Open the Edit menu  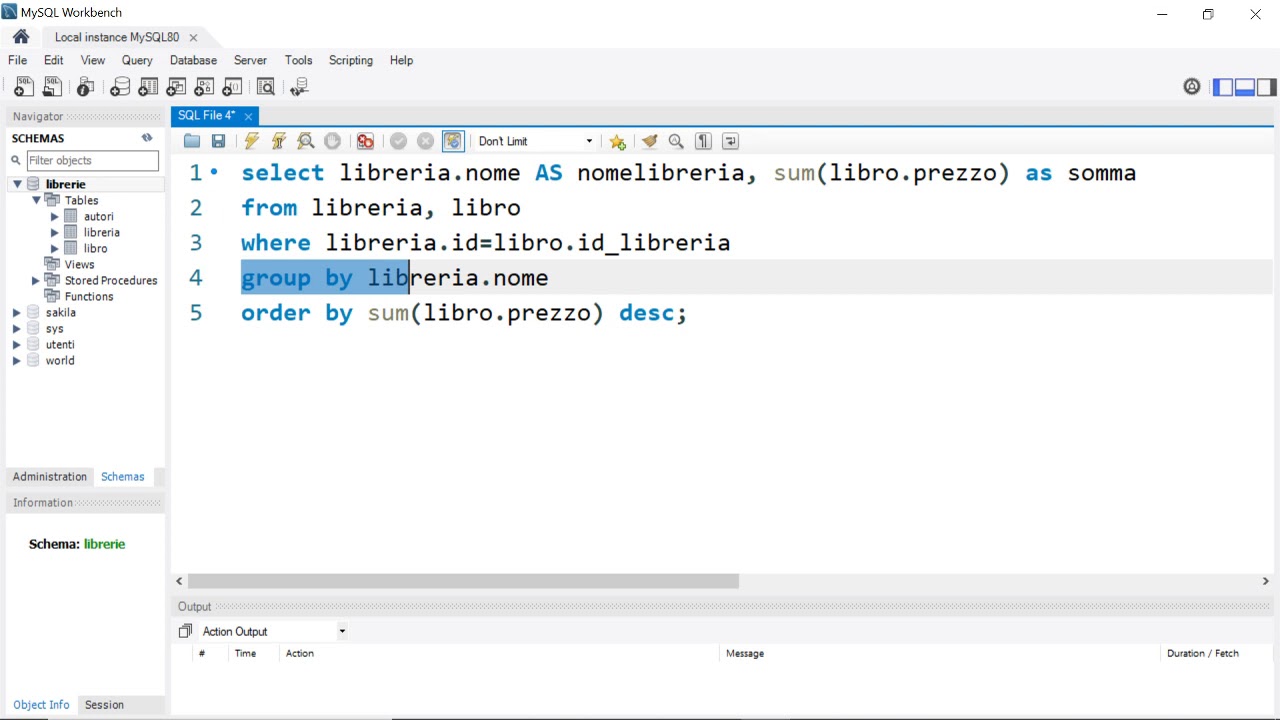[54, 60]
